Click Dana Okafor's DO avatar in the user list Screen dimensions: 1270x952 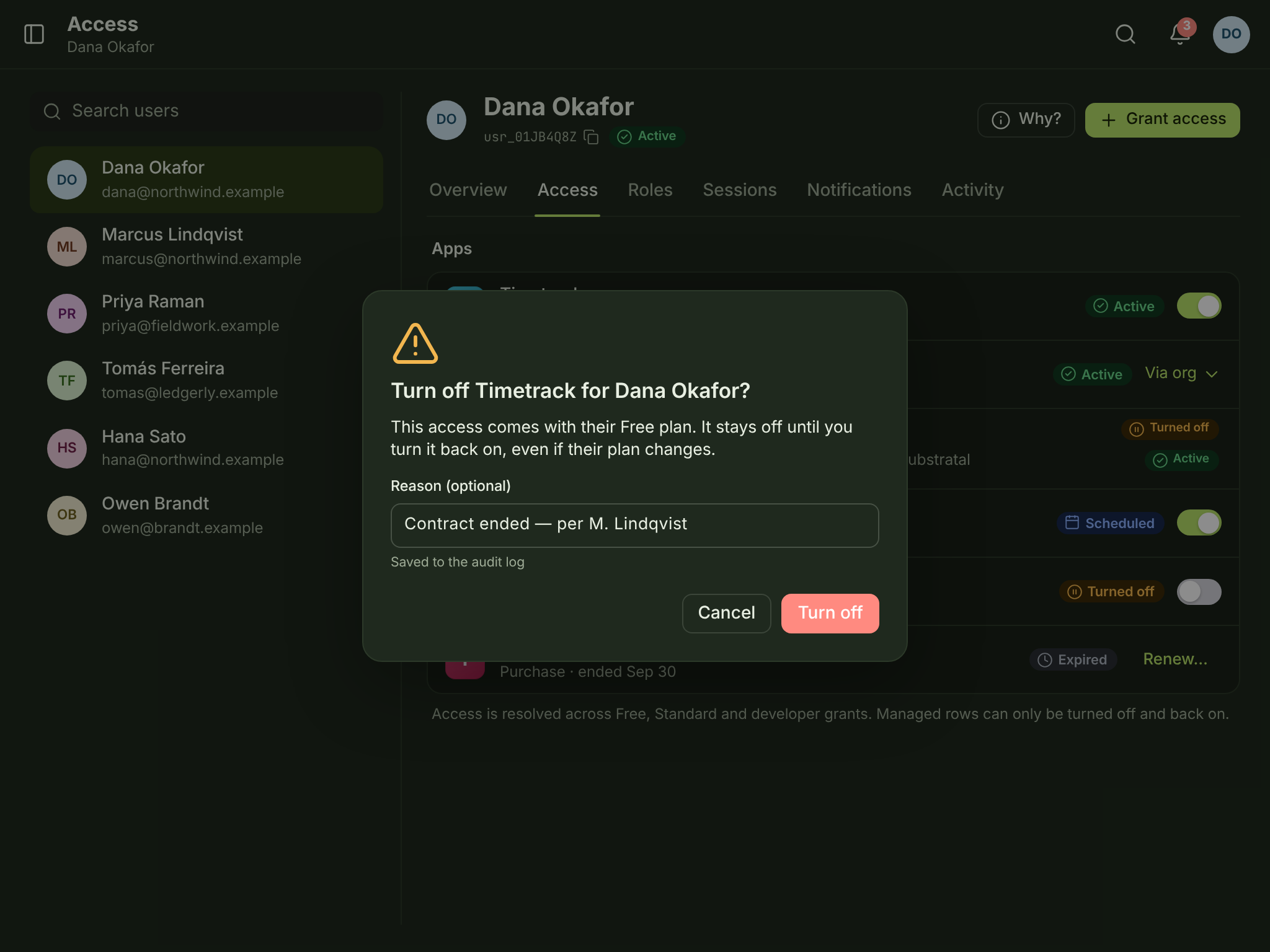coord(67,180)
